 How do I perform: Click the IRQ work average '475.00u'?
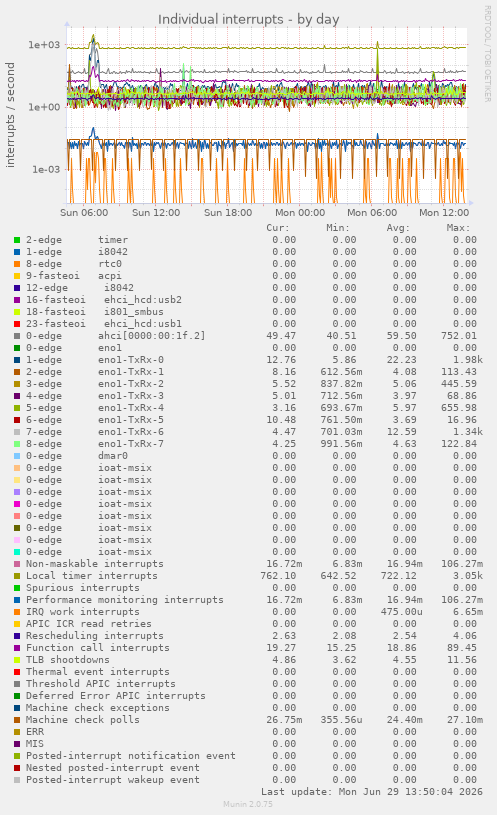pyautogui.click(x=401, y=612)
